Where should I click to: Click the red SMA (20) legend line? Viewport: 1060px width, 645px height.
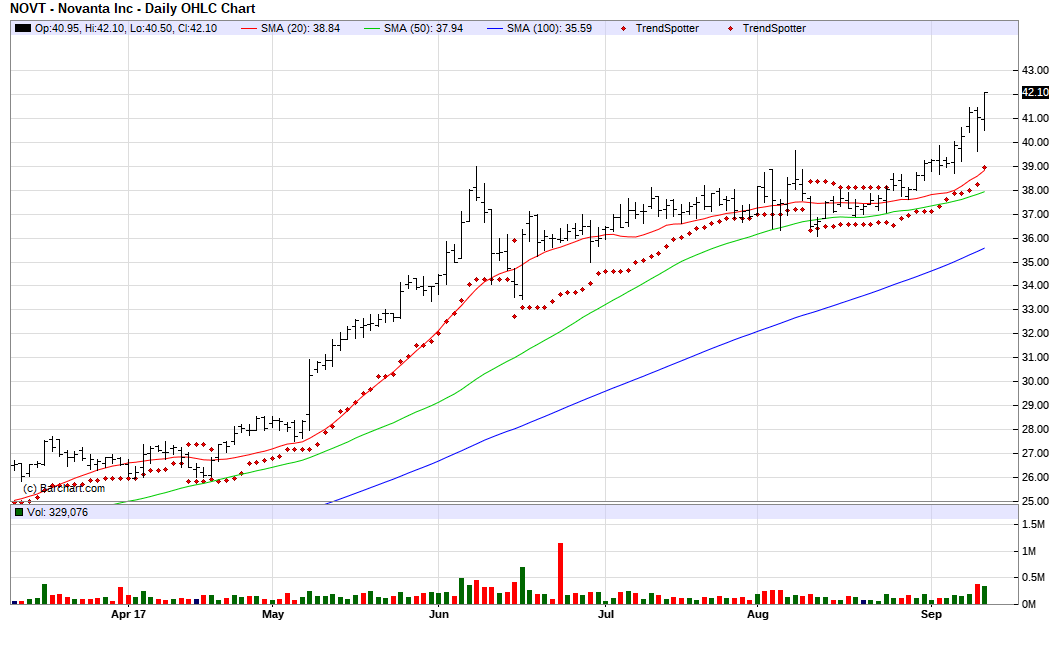(x=249, y=28)
